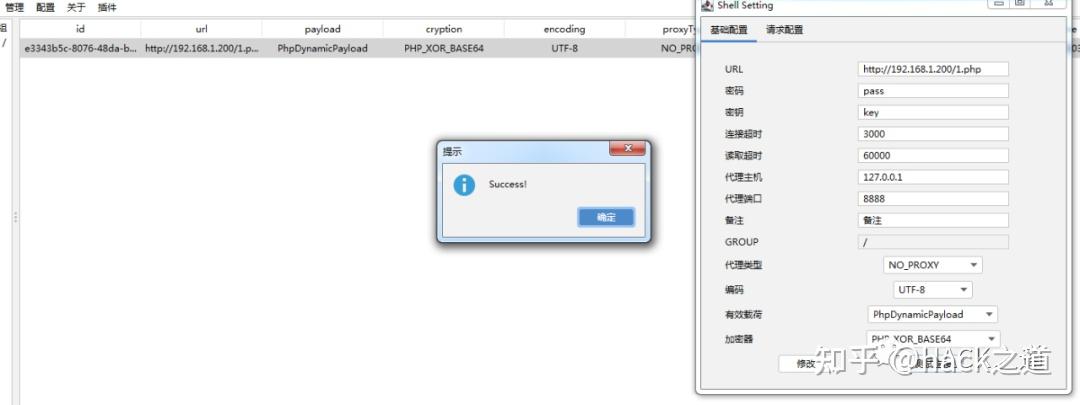Click the payload column header
This screenshot has height=405, width=1080.
[x=322, y=29]
